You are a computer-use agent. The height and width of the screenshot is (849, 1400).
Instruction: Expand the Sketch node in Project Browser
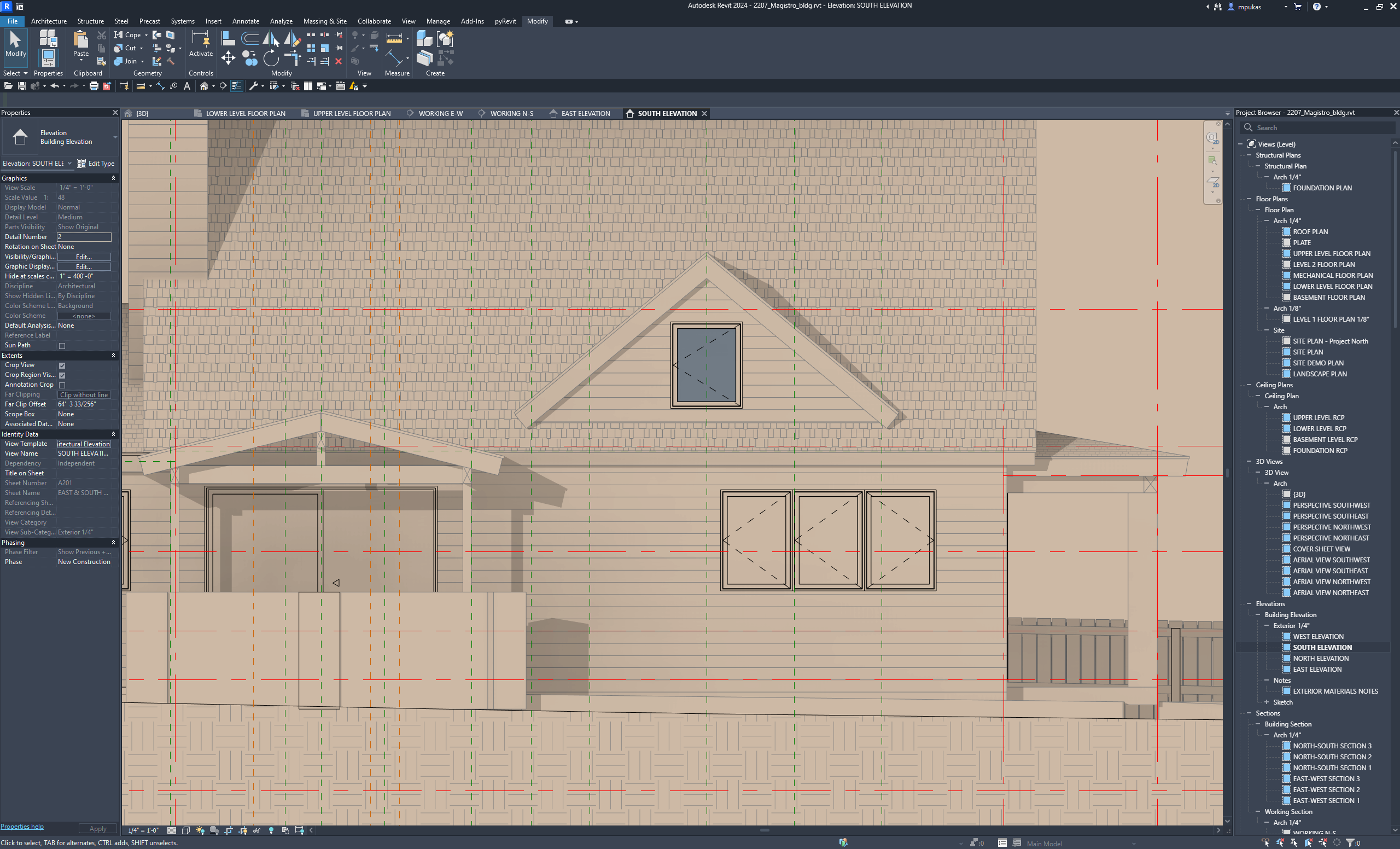(x=1267, y=702)
